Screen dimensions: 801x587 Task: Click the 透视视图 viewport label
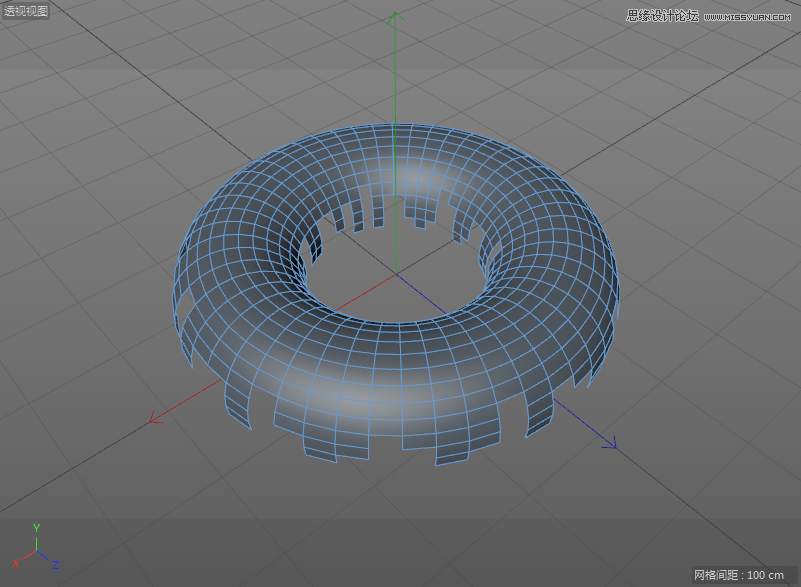coord(25,11)
